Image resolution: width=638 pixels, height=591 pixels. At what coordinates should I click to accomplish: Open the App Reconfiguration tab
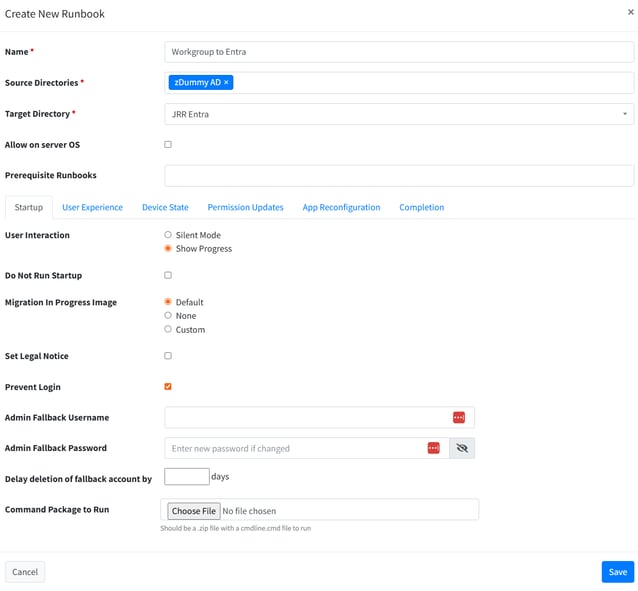[x=341, y=207]
